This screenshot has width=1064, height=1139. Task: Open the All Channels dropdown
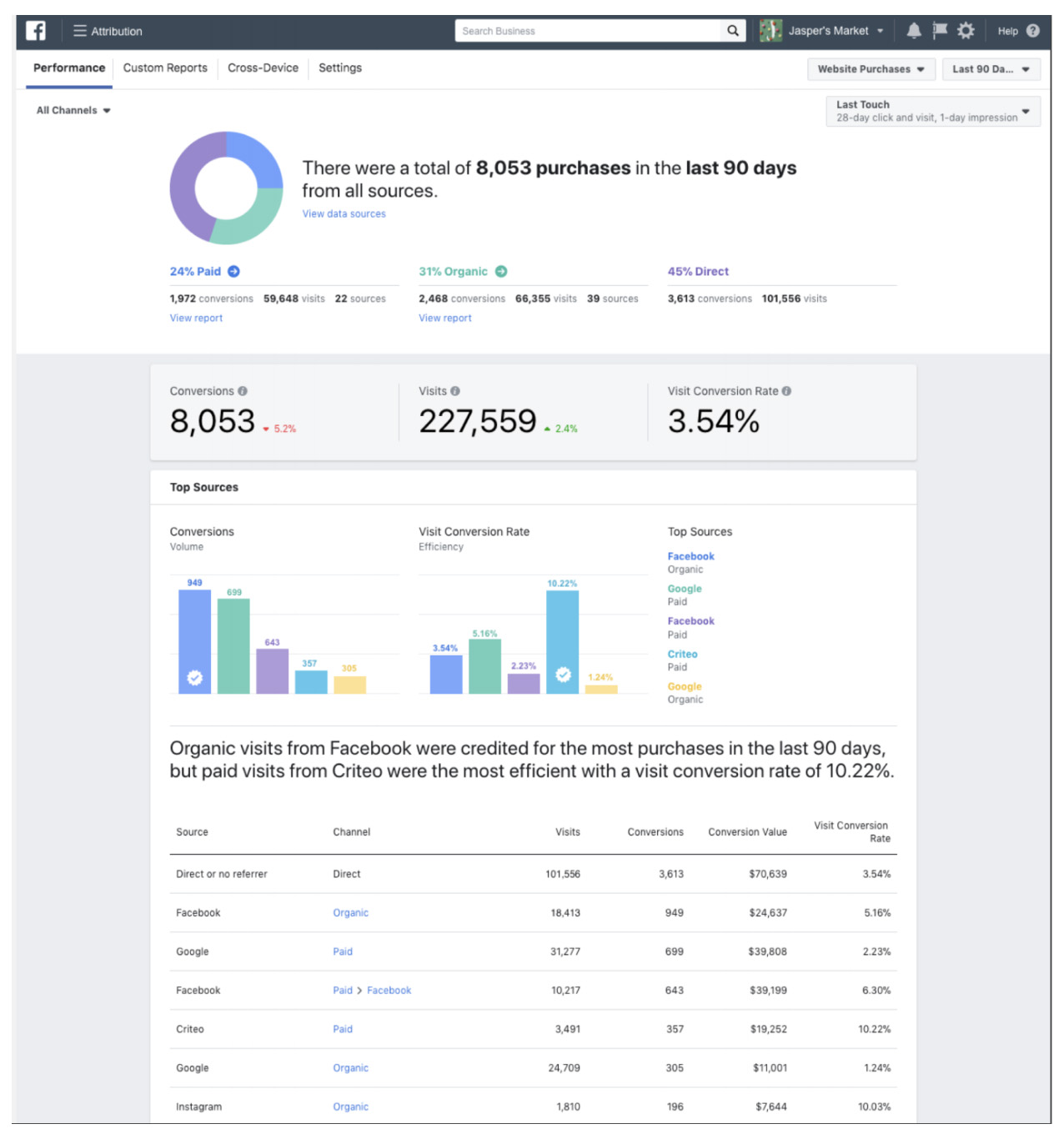click(73, 110)
